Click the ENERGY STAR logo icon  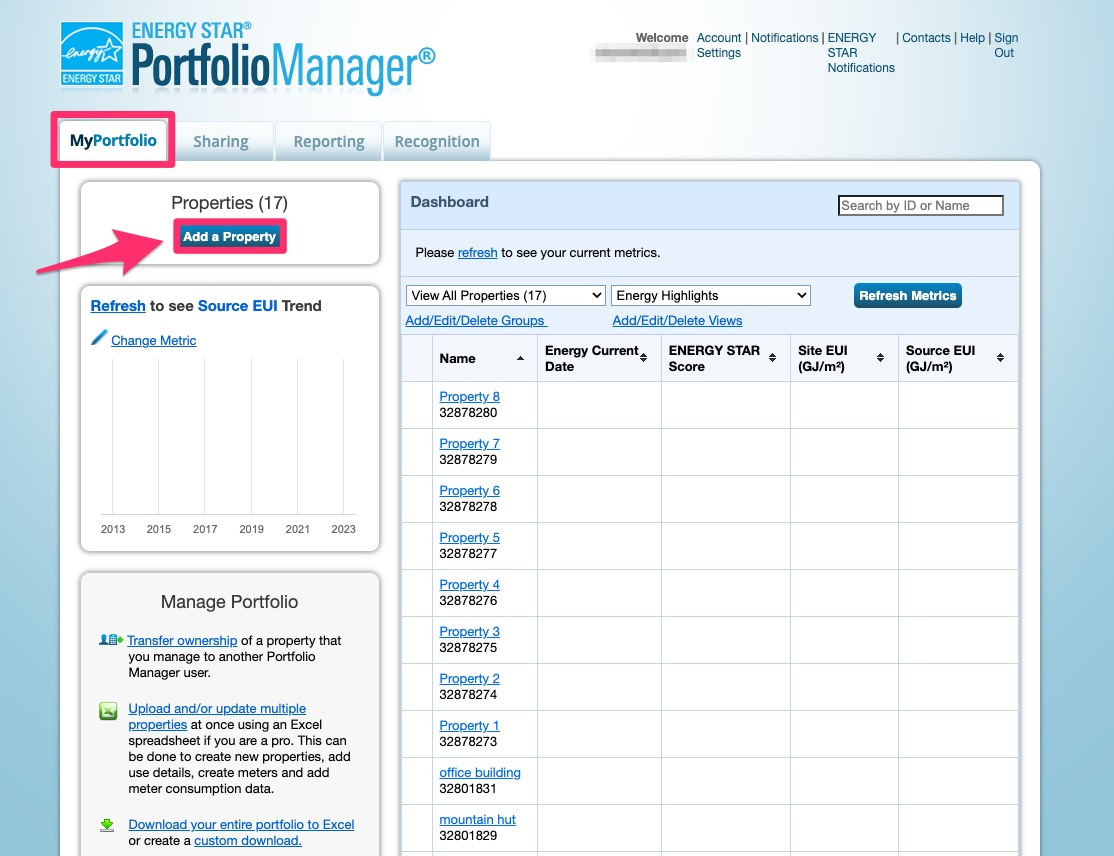click(92, 55)
